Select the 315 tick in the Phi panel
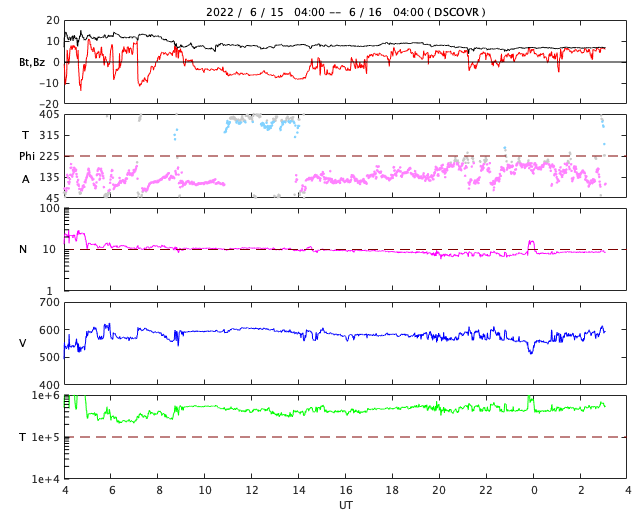 [49, 135]
